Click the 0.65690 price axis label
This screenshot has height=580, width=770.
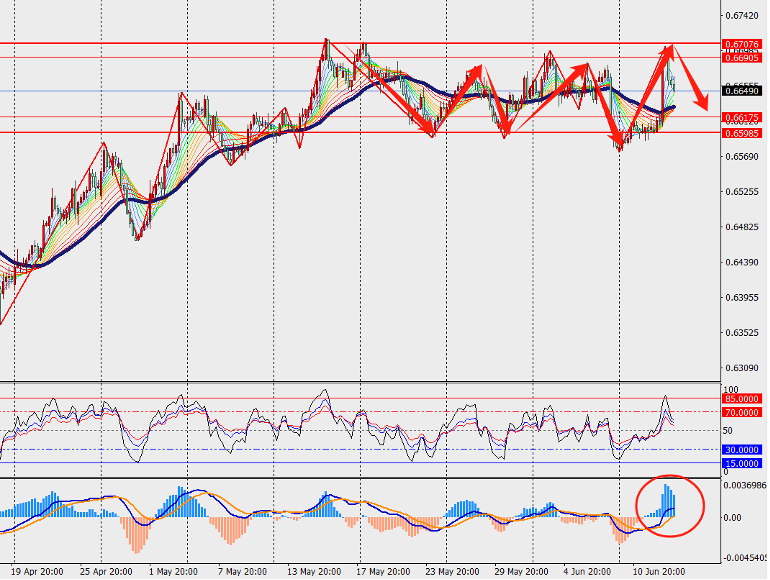coord(742,157)
